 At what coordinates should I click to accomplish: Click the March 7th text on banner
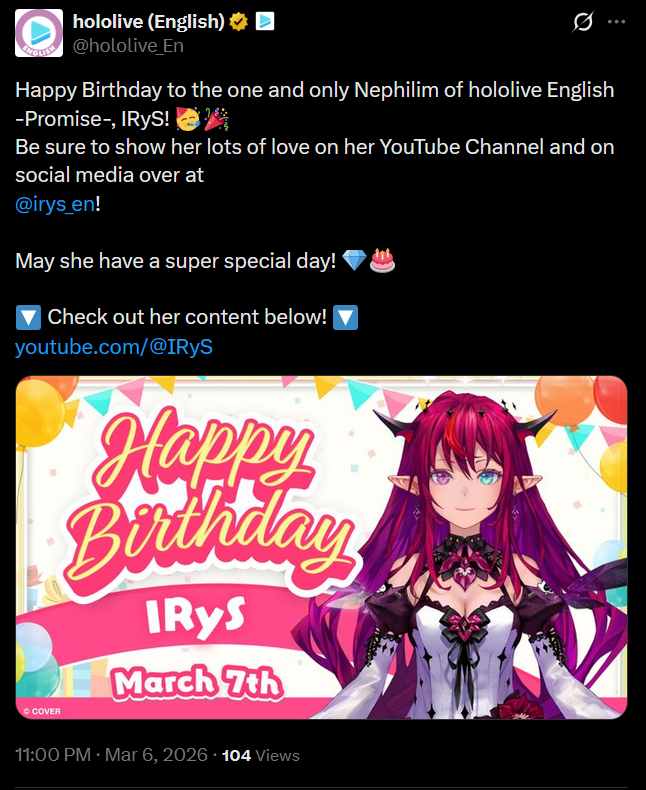coord(197,683)
